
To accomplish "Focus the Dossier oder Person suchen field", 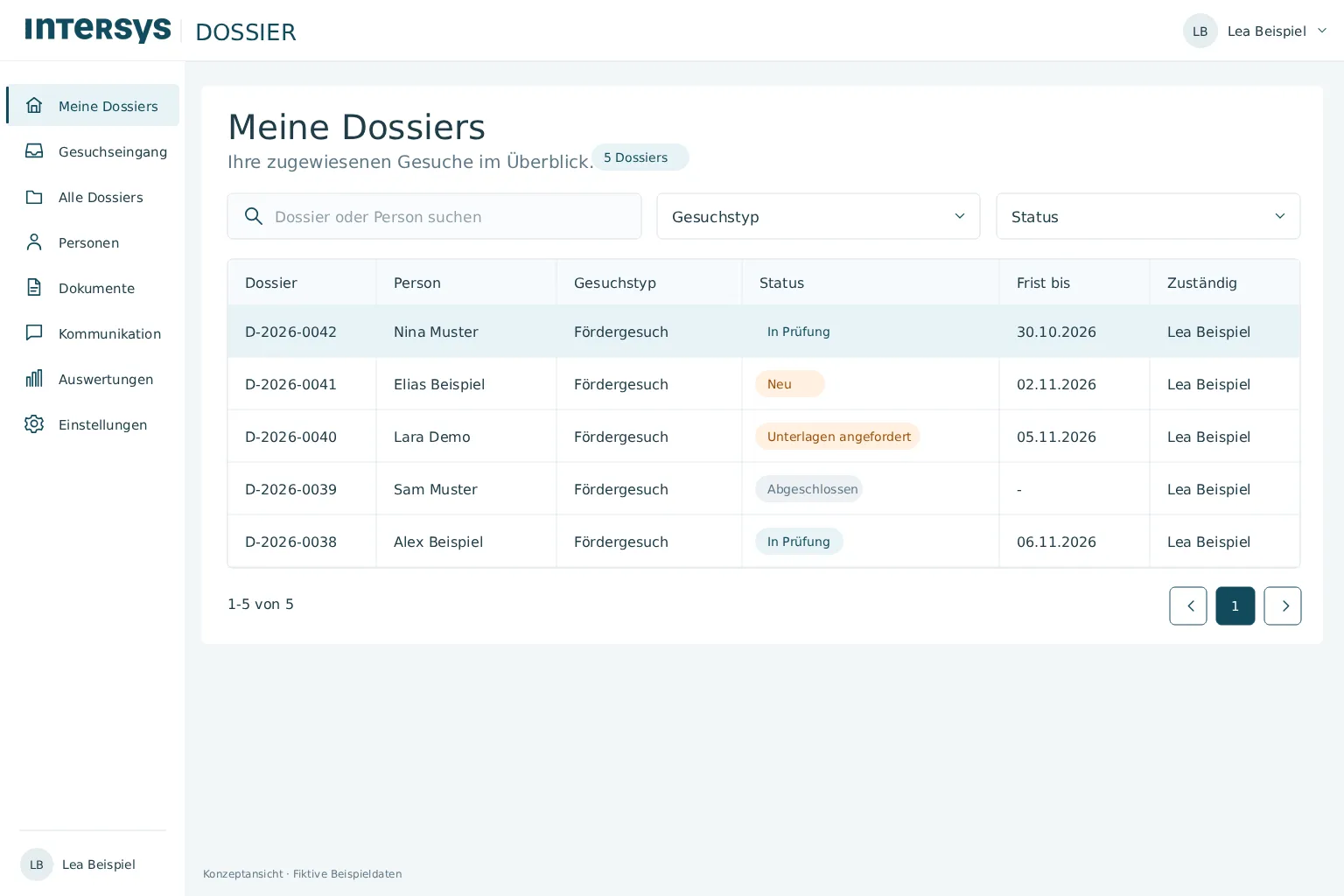I will tap(434, 216).
